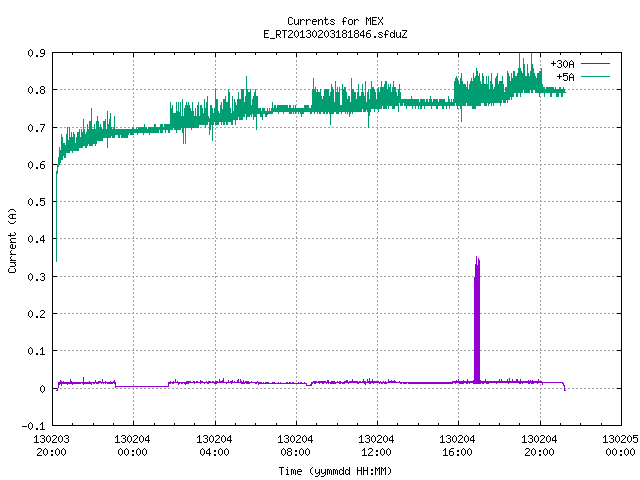The height and width of the screenshot is (480, 640).
Task: Select y-axis tick value 0.9
Action: click(x=36, y=53)
